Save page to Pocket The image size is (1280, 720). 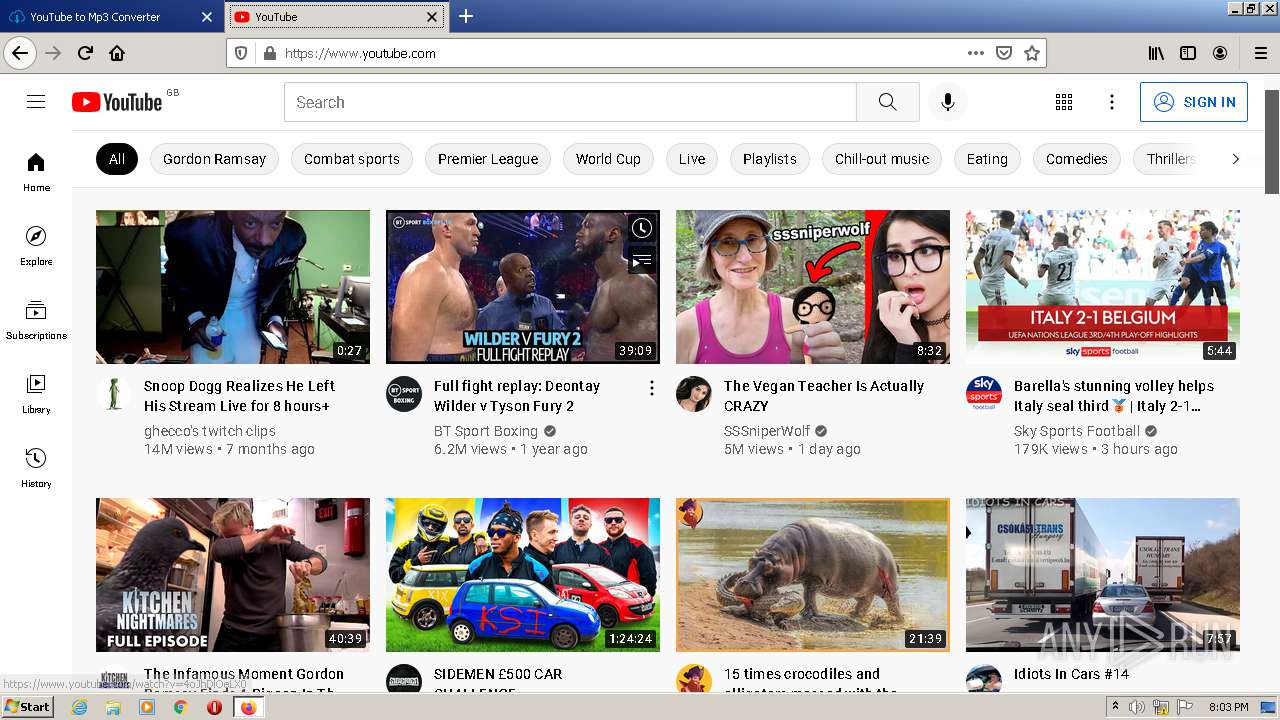click(x=1004, y=53)
